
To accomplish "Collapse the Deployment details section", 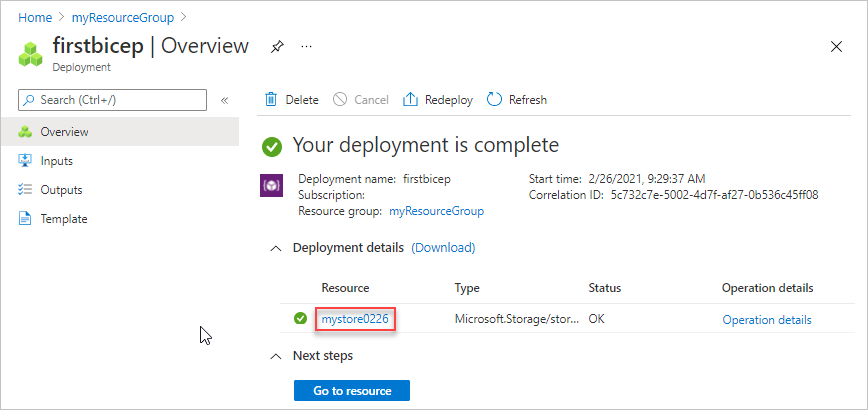I will pyautogui.click(x=276, y=248).
